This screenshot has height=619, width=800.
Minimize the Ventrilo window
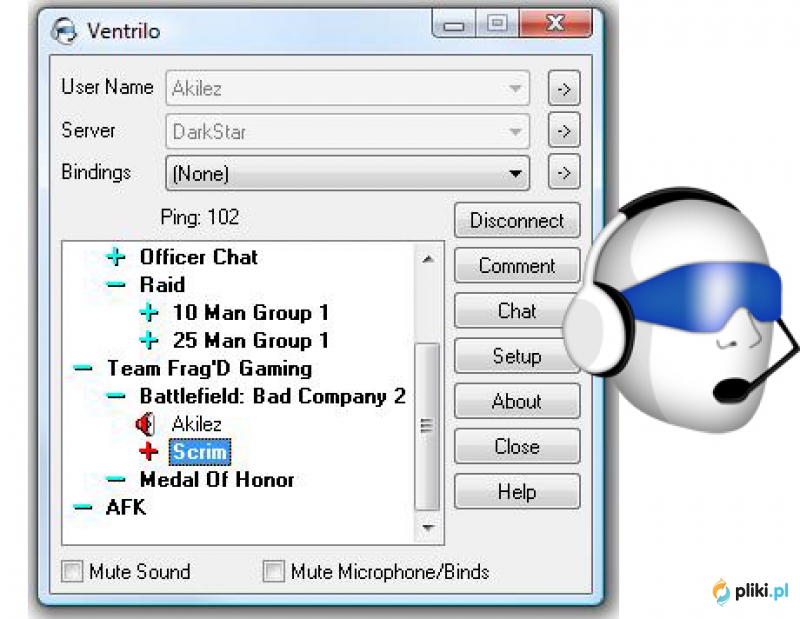[454, 24]
